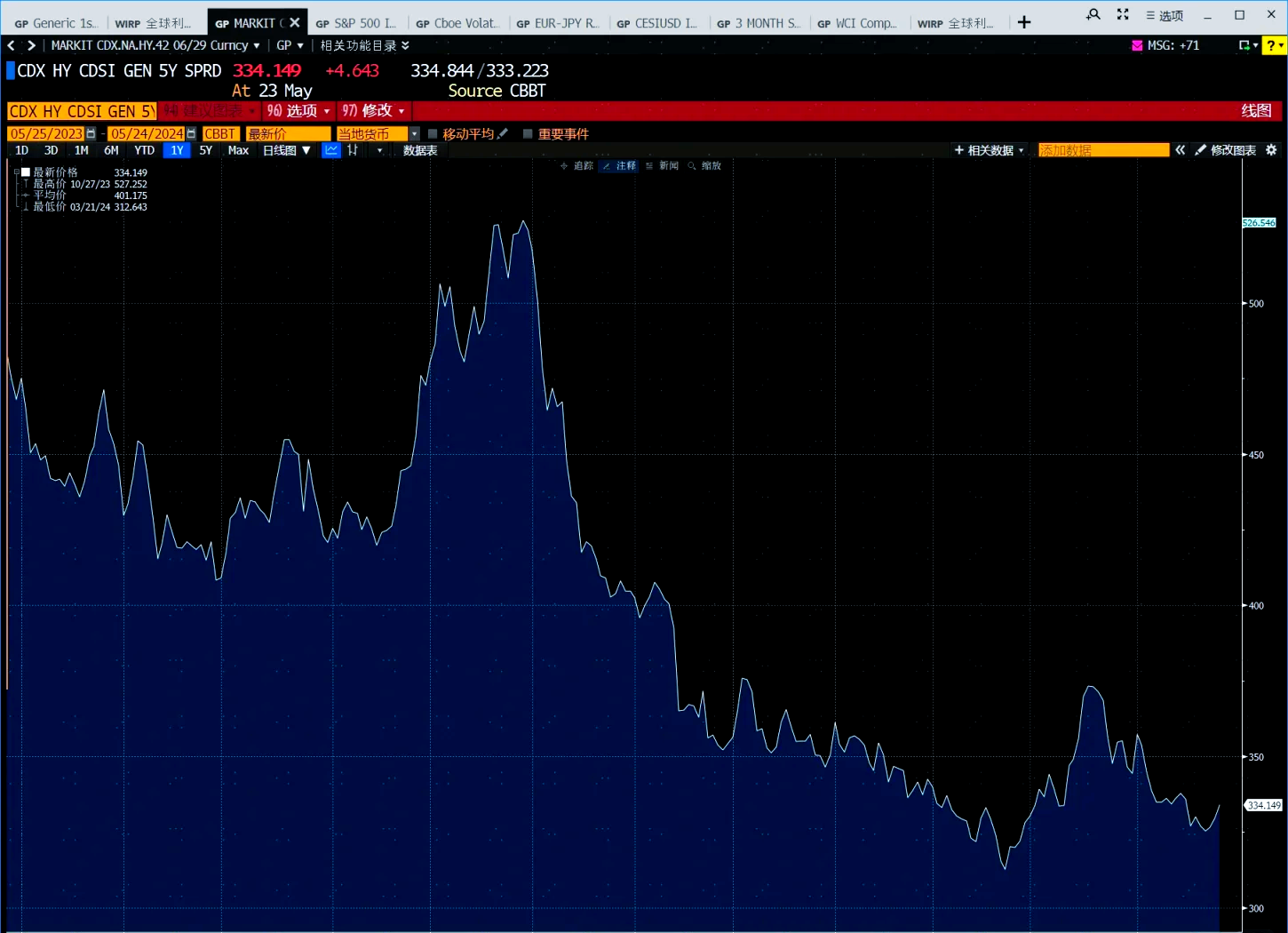The image size is (1288, 933).
Task: Select the bar chart style icon
Action: (353, 150)
